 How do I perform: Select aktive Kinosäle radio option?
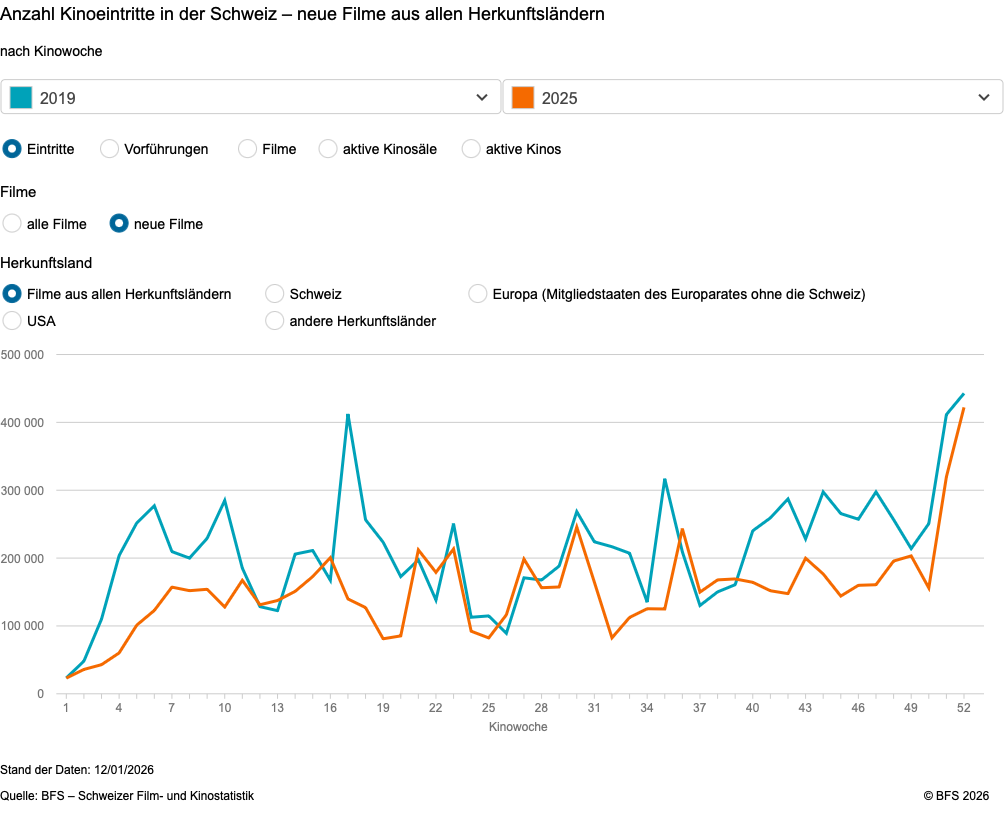[x=328, y=149]
